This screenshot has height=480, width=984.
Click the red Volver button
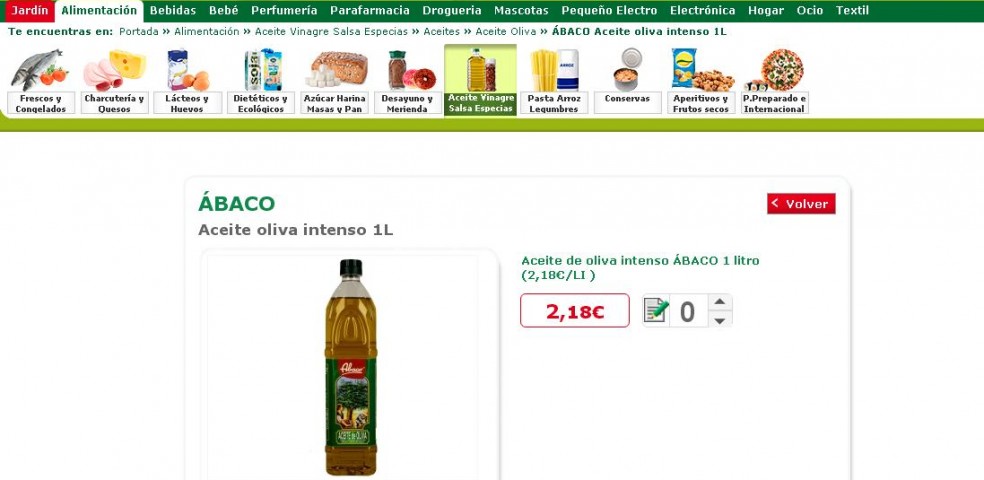pos(801,203)
